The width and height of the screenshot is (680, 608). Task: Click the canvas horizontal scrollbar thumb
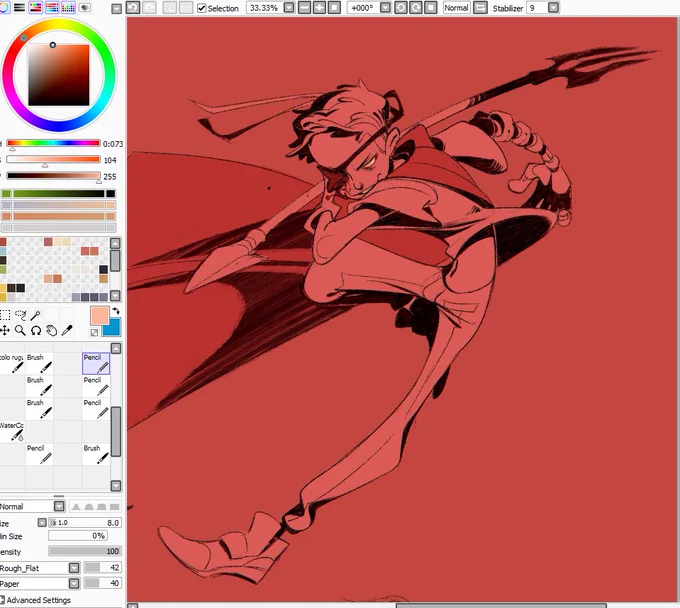click(501, 605)
